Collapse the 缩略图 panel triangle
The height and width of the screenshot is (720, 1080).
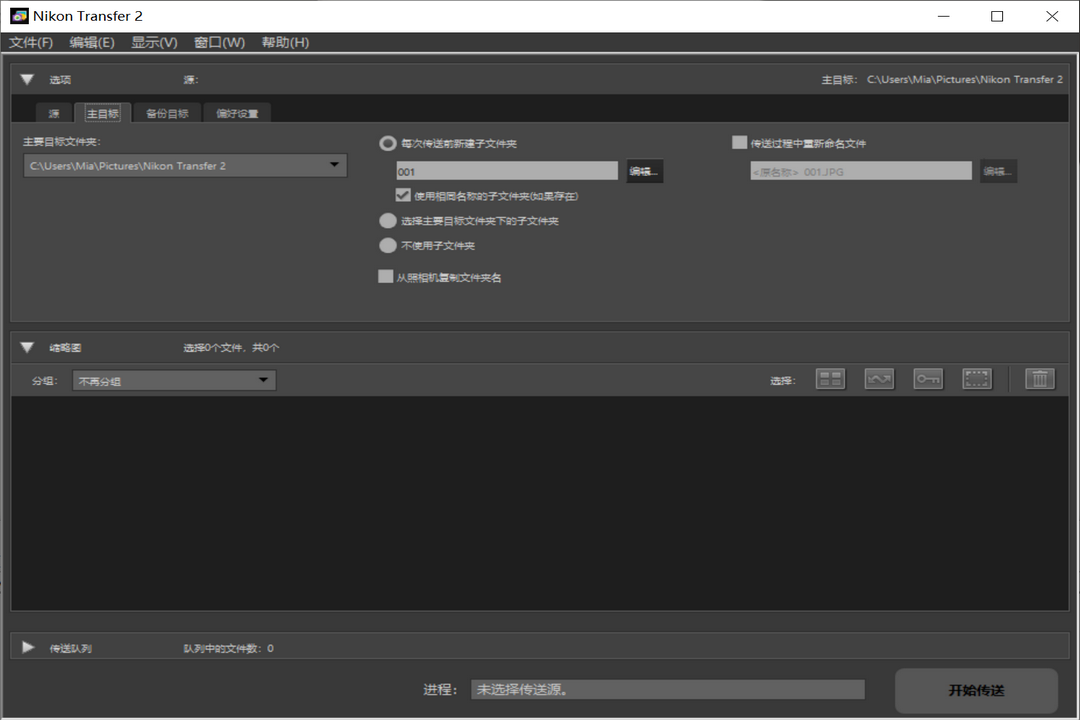click(x=28, y=348)
